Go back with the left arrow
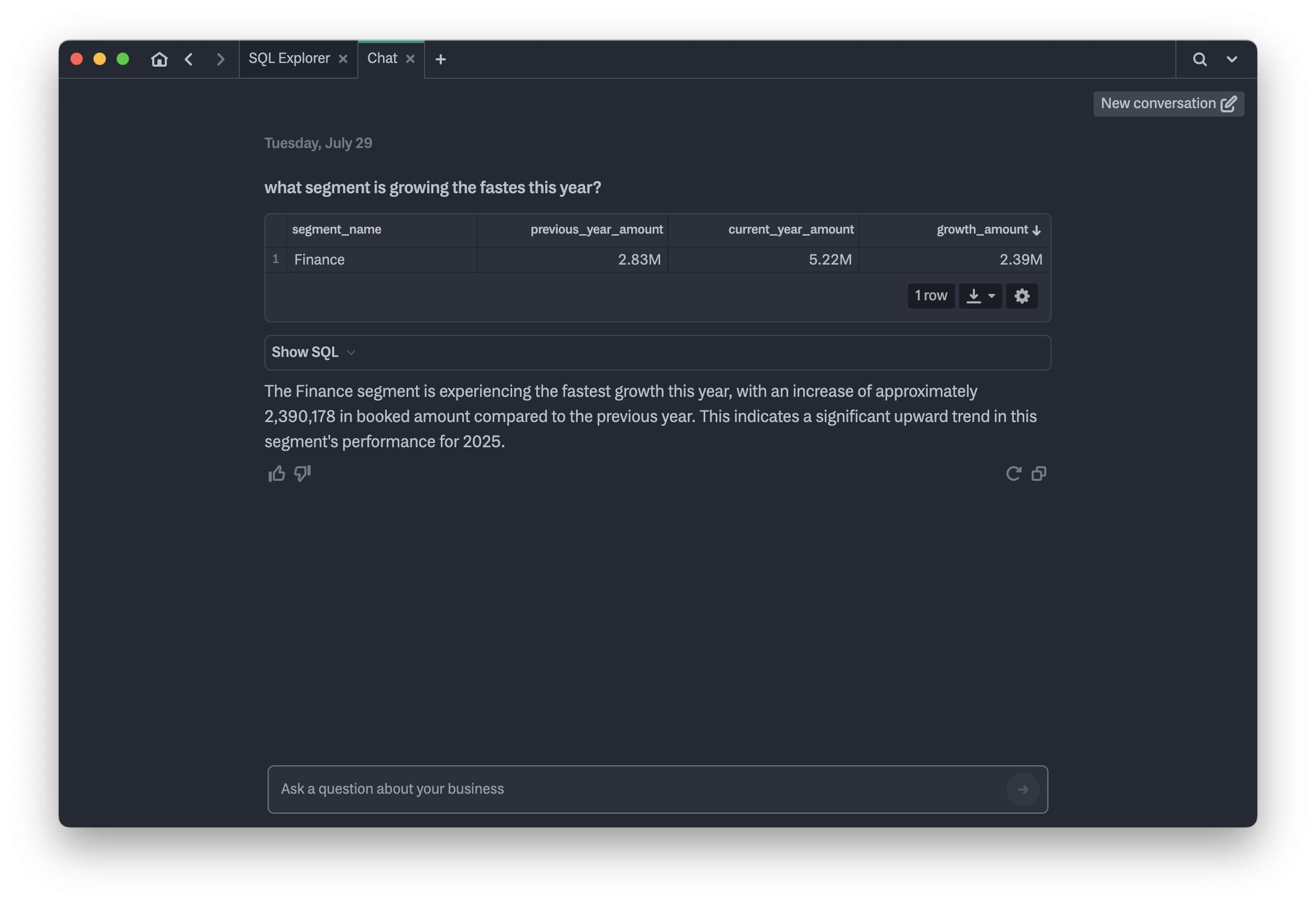The width and height of the screenshot is (1316, 905). (189, 59)
